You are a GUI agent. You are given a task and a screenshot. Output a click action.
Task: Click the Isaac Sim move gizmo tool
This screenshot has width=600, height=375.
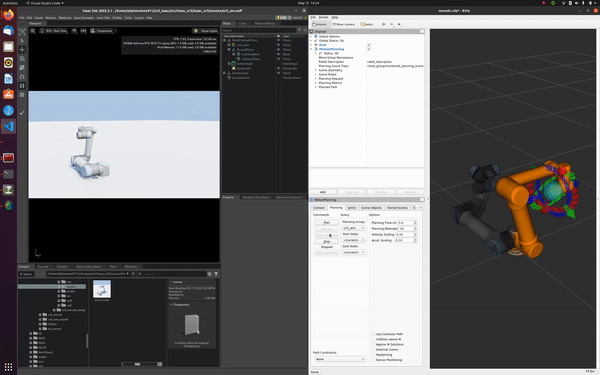(22, 49)
